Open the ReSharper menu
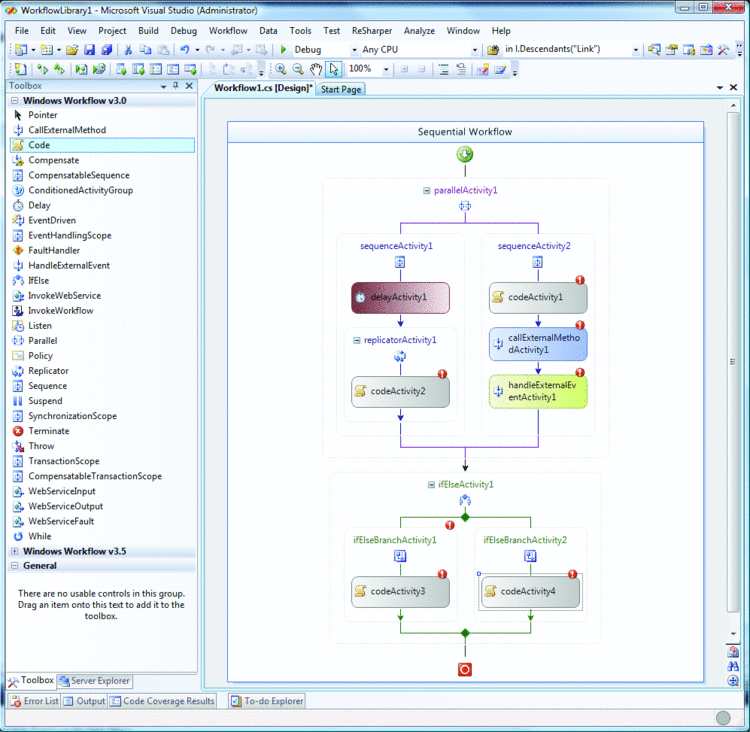Screen dimensions: 750x732 pos(372,31)
